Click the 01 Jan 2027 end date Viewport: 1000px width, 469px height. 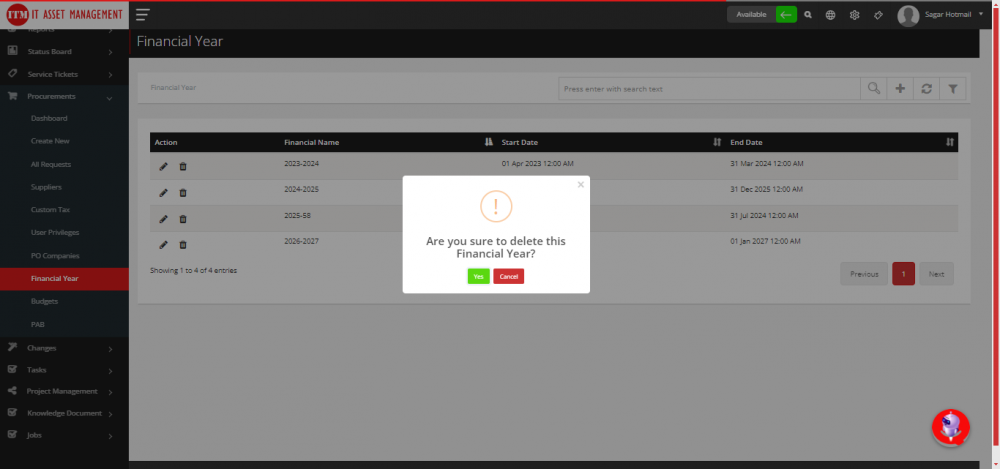point(765,241)
